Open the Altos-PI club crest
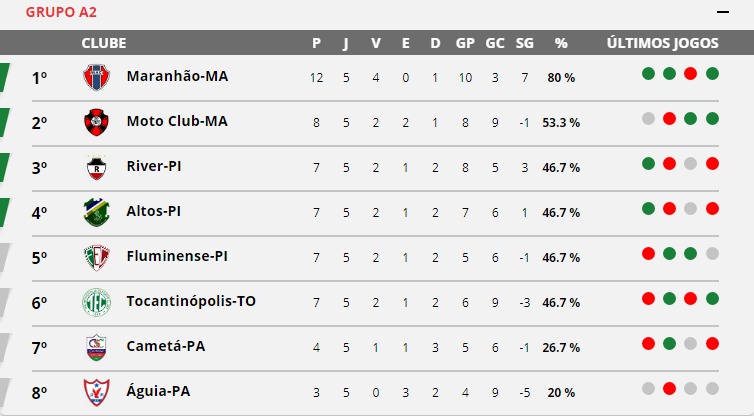 (x=97, y=212)
